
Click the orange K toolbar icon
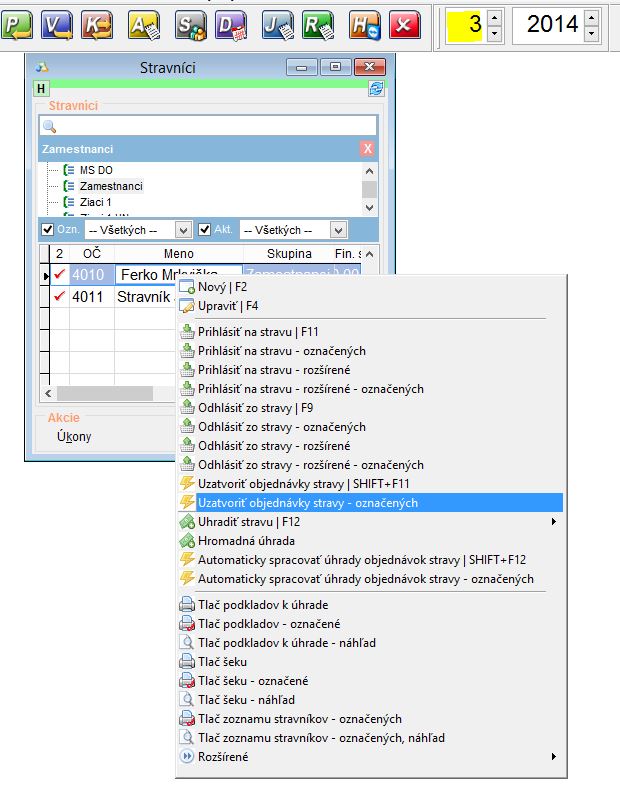pos(99,23)
